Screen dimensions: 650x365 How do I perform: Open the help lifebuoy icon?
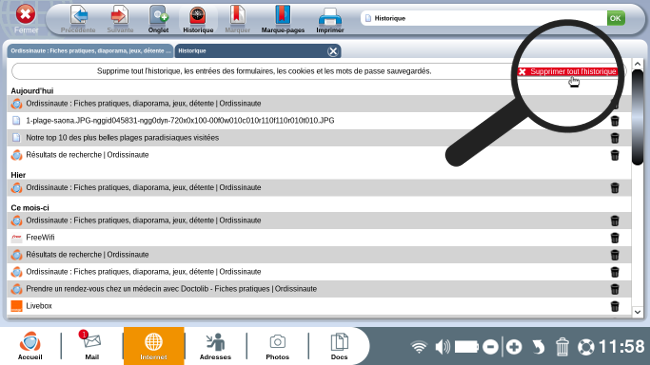(x=586, y=347)
